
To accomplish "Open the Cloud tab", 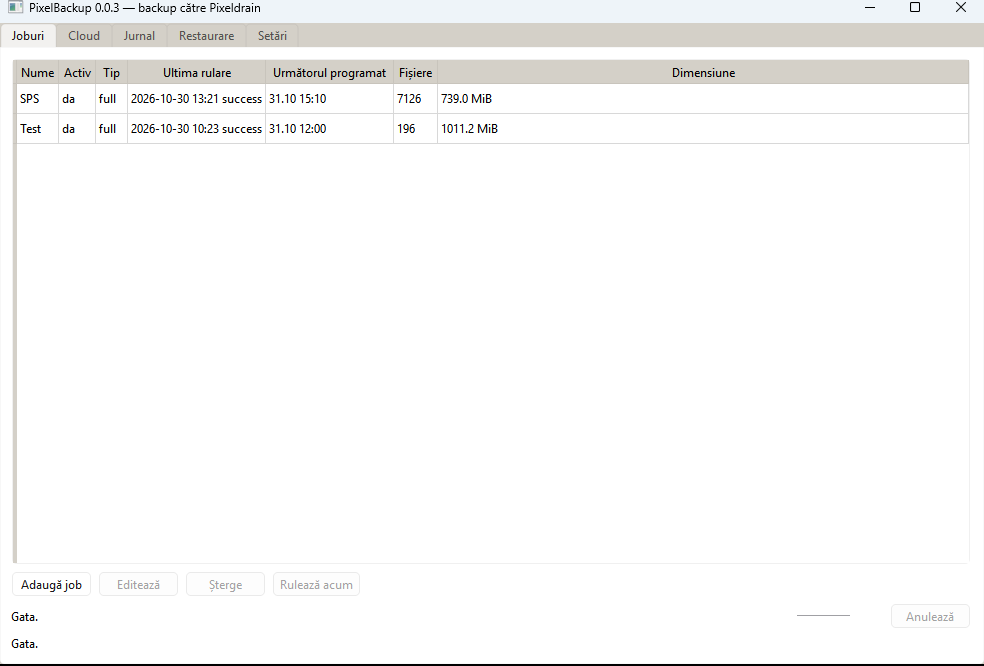I will coord(84,36).
